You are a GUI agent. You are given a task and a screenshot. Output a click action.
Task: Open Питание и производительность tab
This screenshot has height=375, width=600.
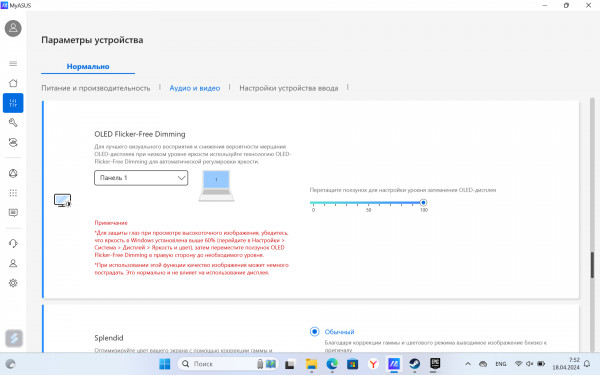[x=96, y=88]
